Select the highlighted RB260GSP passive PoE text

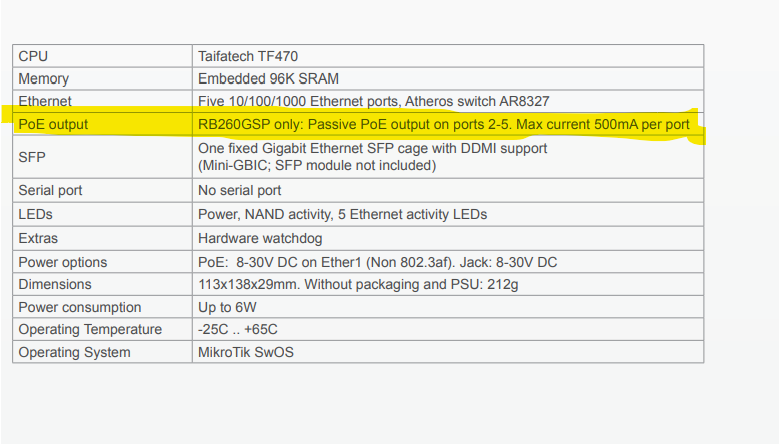coord(443,124)
